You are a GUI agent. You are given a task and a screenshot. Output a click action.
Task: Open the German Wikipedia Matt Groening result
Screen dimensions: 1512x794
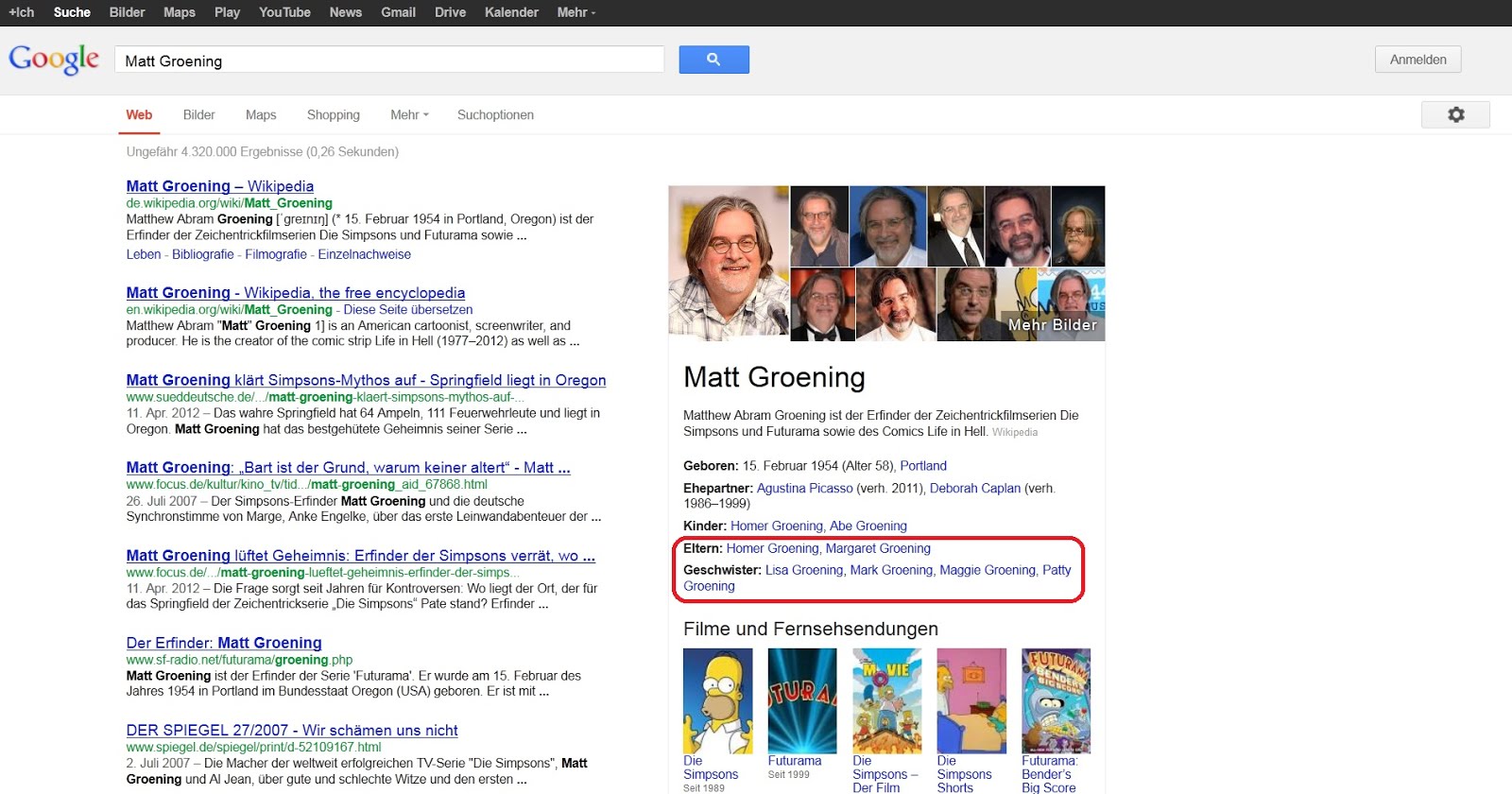click(220, 186)
